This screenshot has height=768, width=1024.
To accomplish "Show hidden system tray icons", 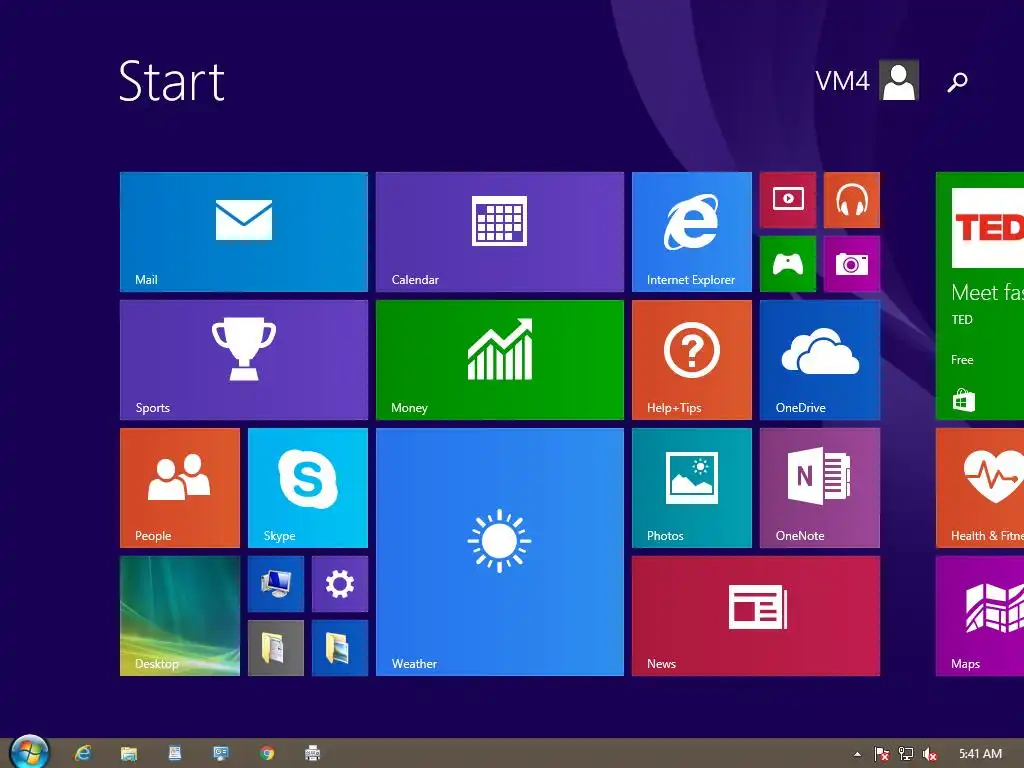I will click(x=857, y=754).
